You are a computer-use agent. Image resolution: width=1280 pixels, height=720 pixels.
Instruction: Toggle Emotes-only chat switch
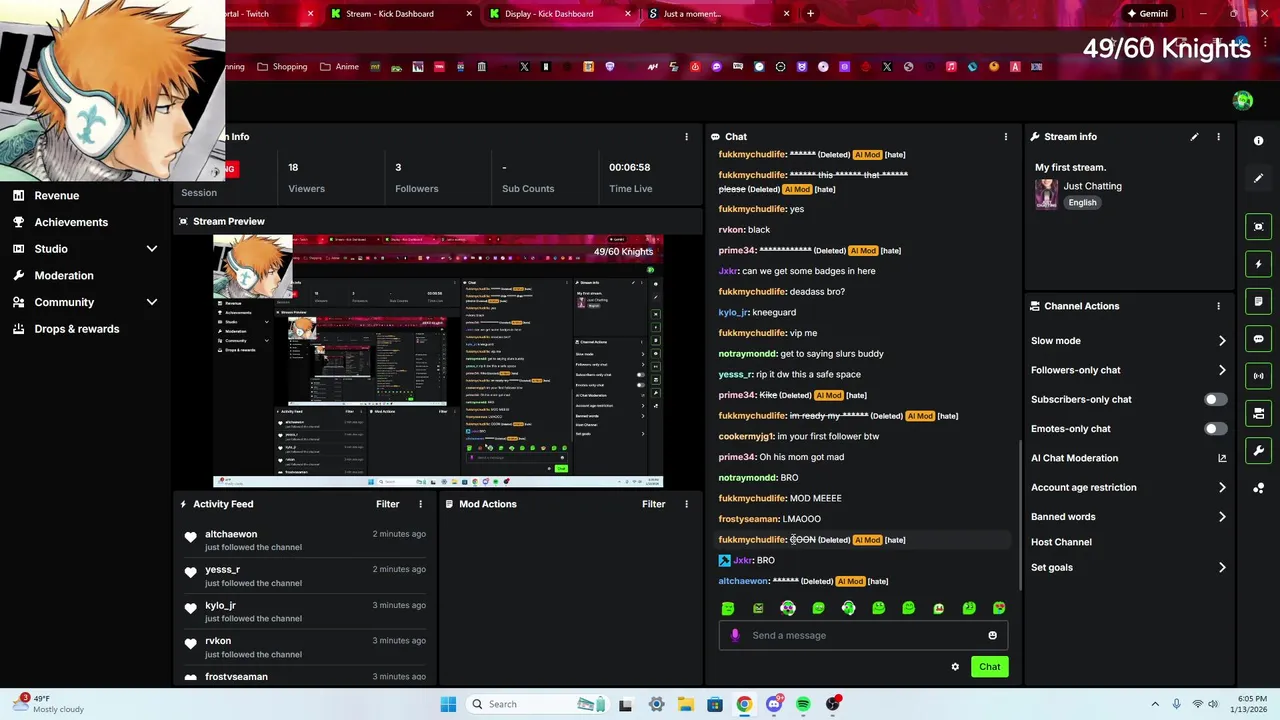pos(1215,429)
